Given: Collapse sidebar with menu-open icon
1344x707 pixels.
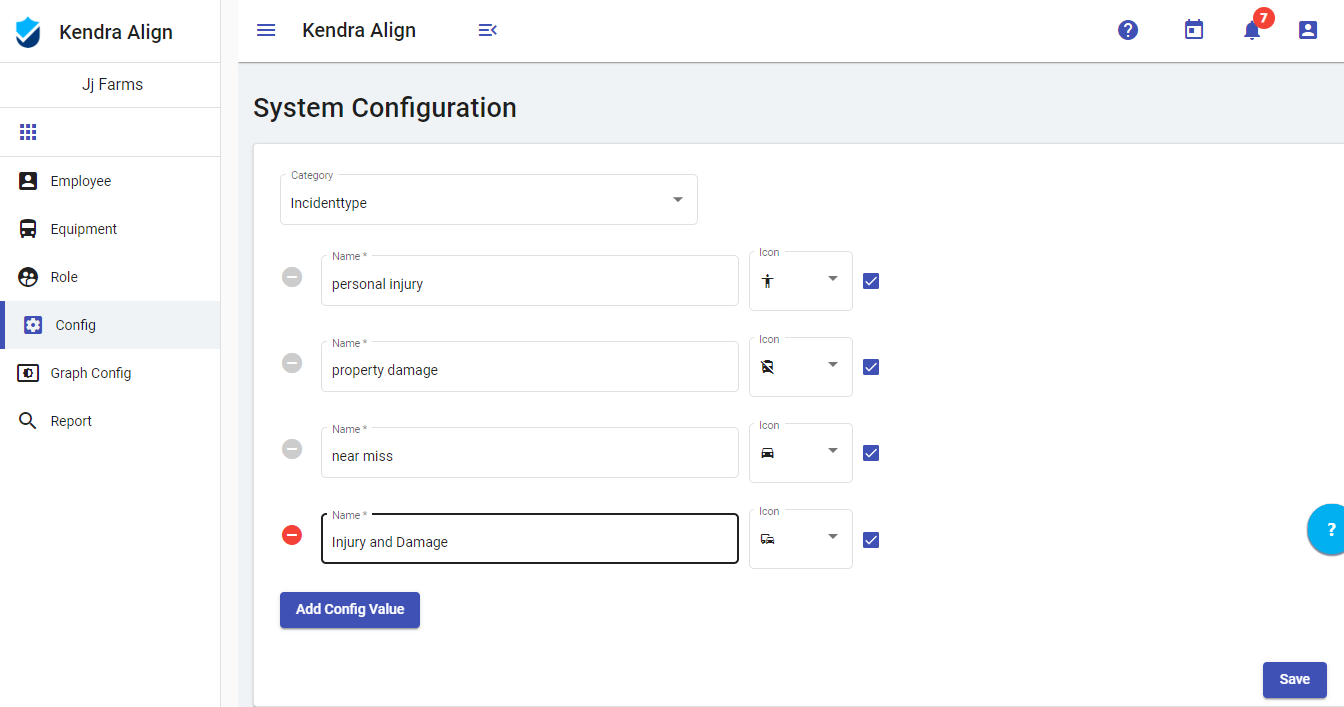Looking at the screenshot, I should pyautogui.click(x=487, y=30).
